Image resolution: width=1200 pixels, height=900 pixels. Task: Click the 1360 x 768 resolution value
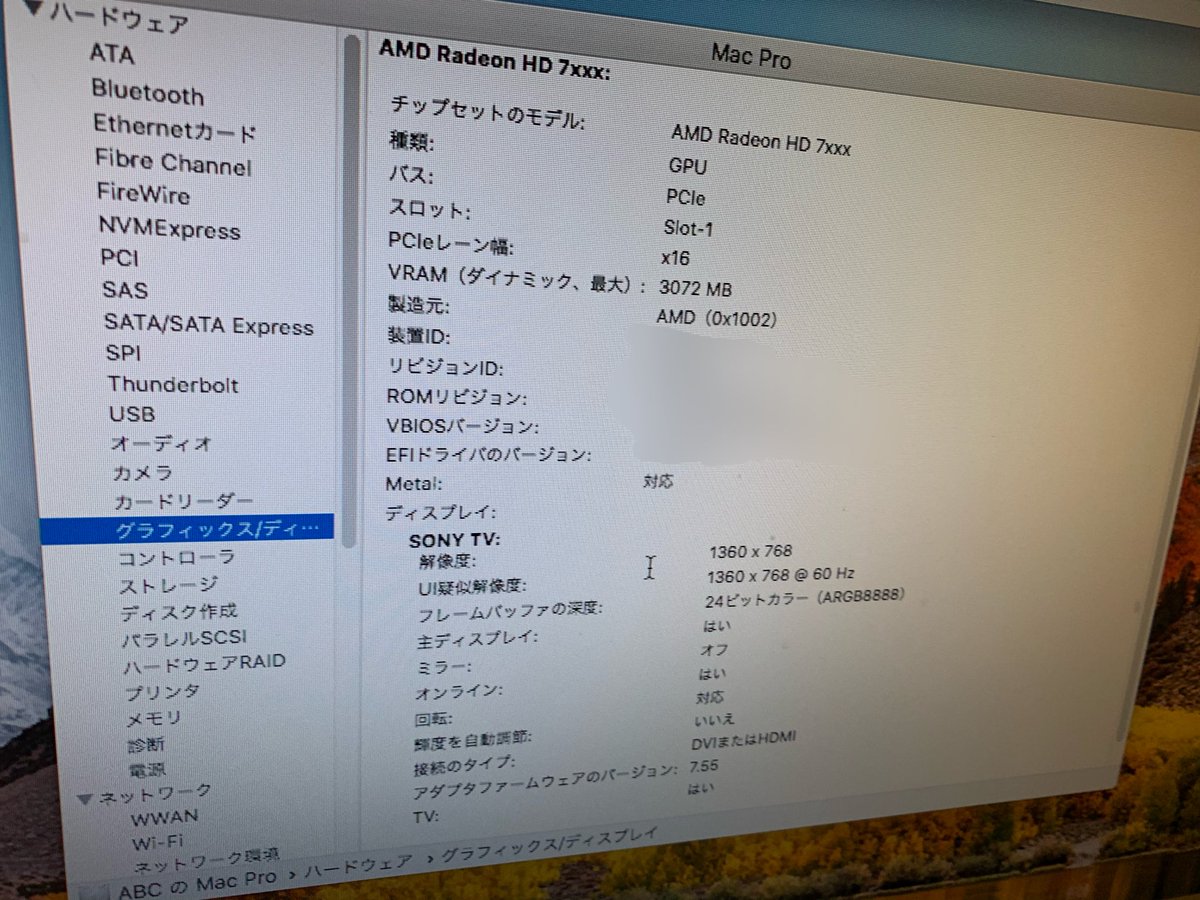[x=751, y=551]
